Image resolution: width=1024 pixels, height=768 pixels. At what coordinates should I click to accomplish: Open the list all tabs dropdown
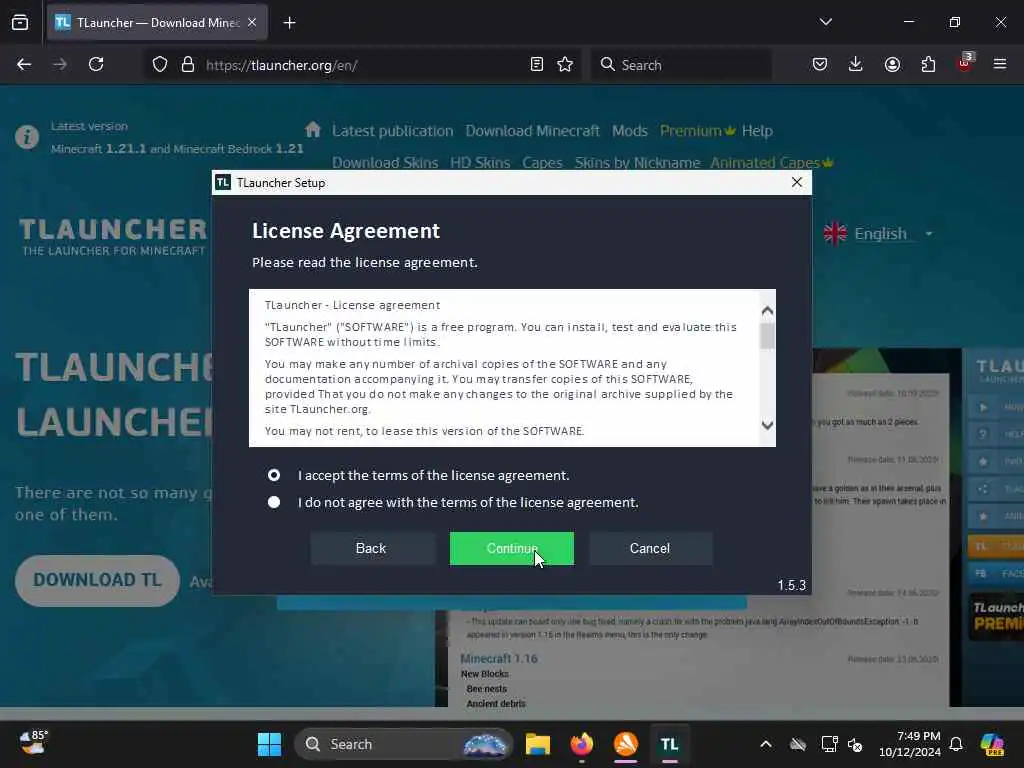click(826, 22)
